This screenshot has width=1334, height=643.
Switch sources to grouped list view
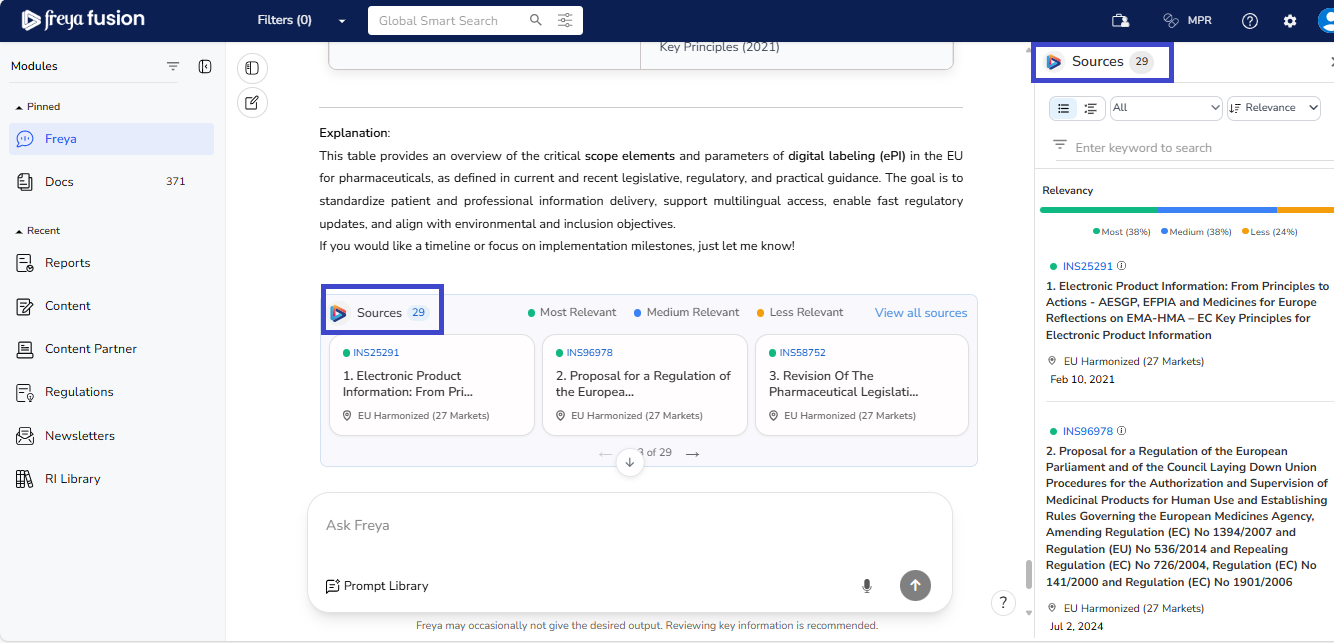point(1091,108)
